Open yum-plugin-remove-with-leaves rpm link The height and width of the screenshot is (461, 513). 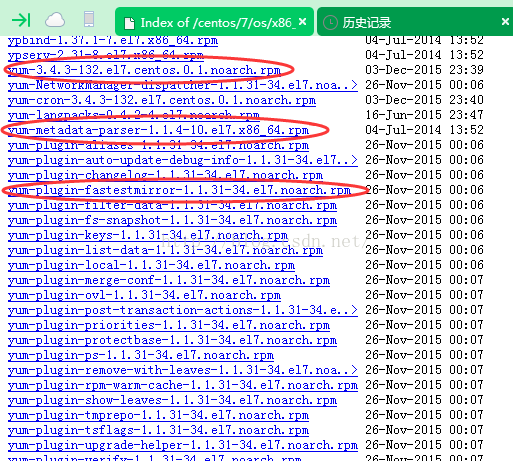click(183, 370)
